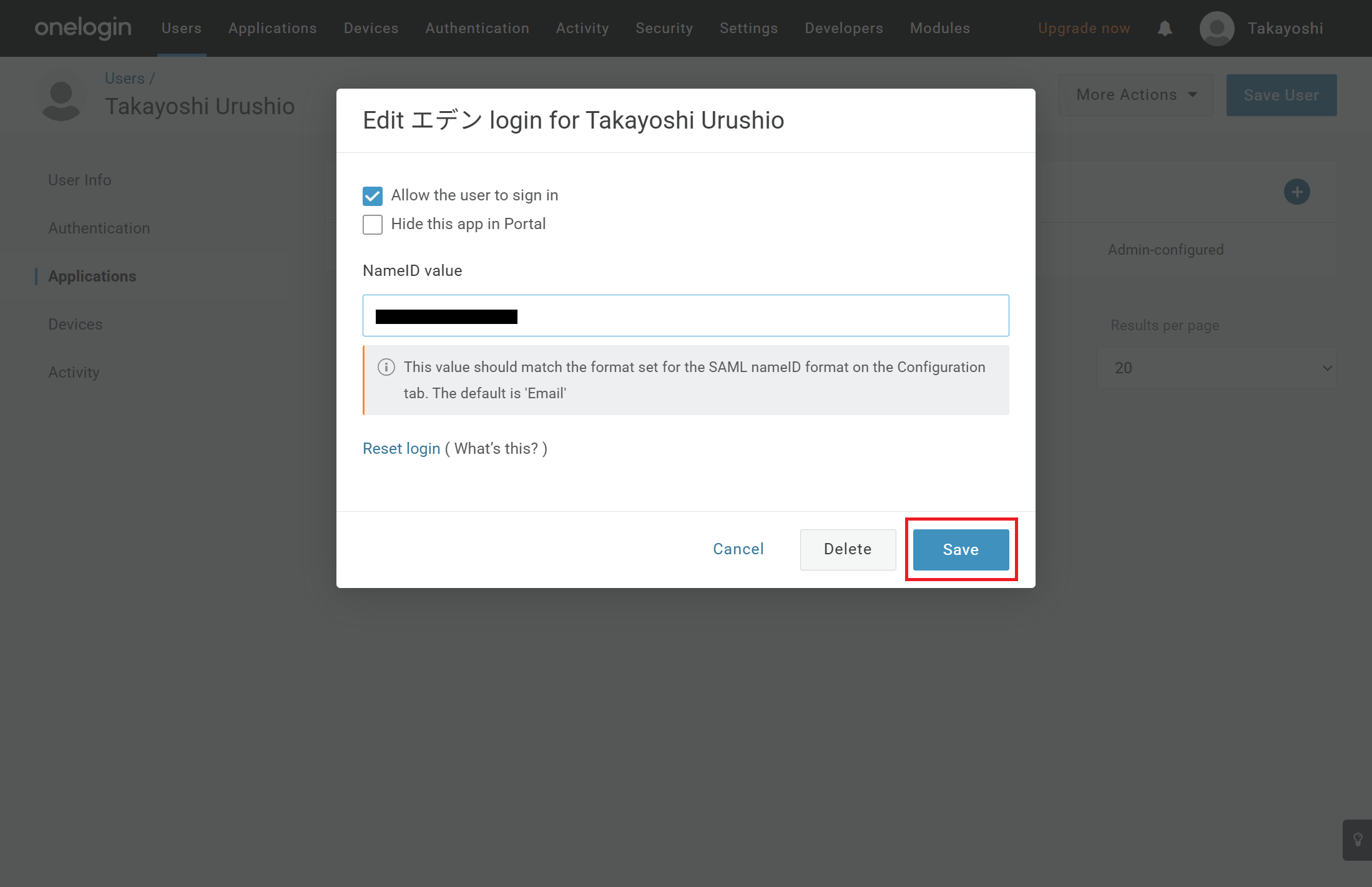The image size is (1372, 887).
Task: Click the Takayoshi profile avatar
Action: (1217, 29)
